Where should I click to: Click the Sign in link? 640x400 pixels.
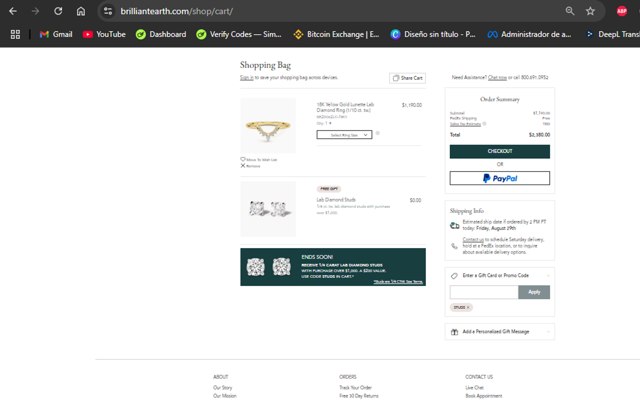247,78
